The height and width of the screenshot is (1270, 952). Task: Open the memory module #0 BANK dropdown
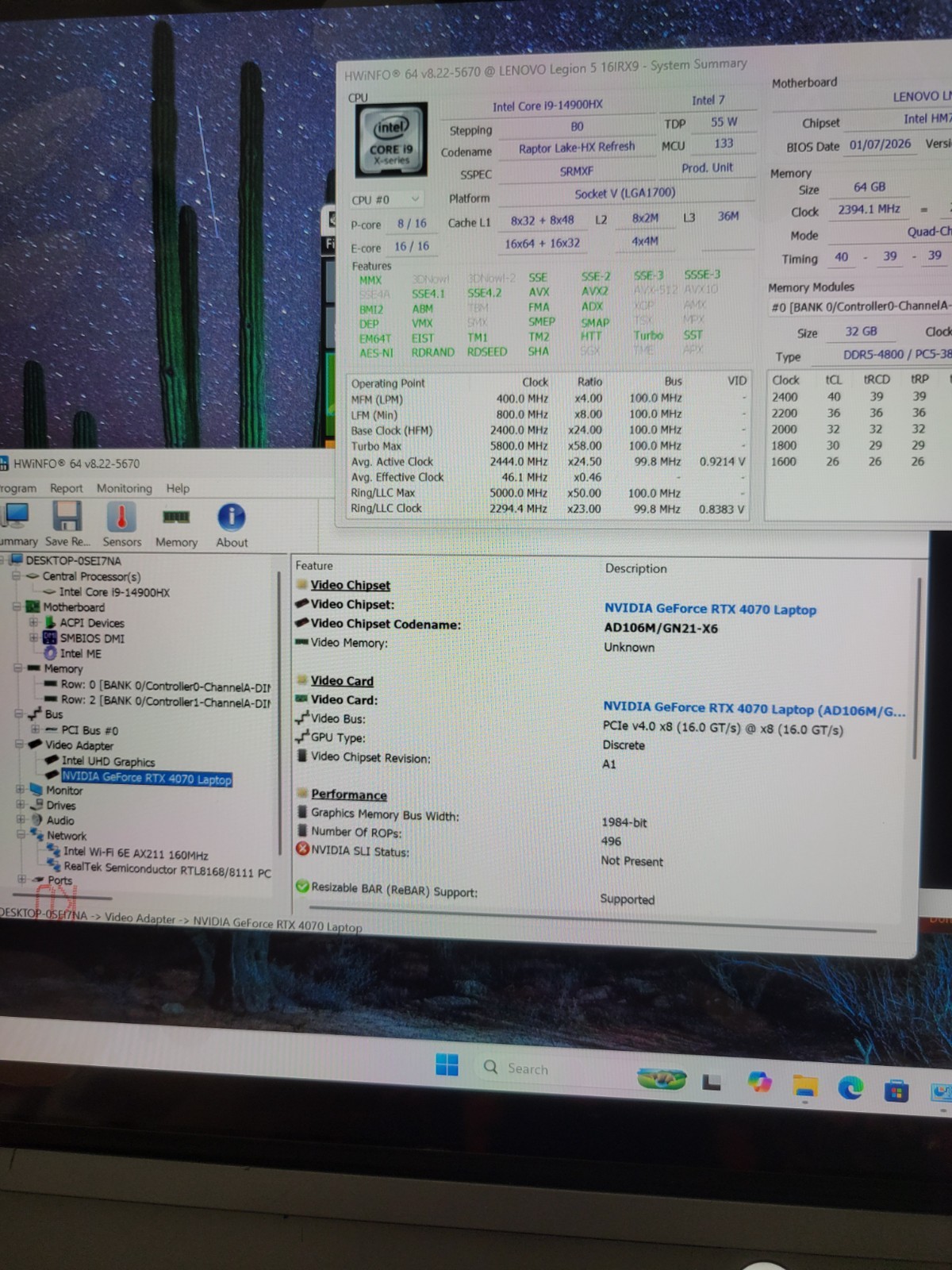pyautogui.click(x=859, y=306)
